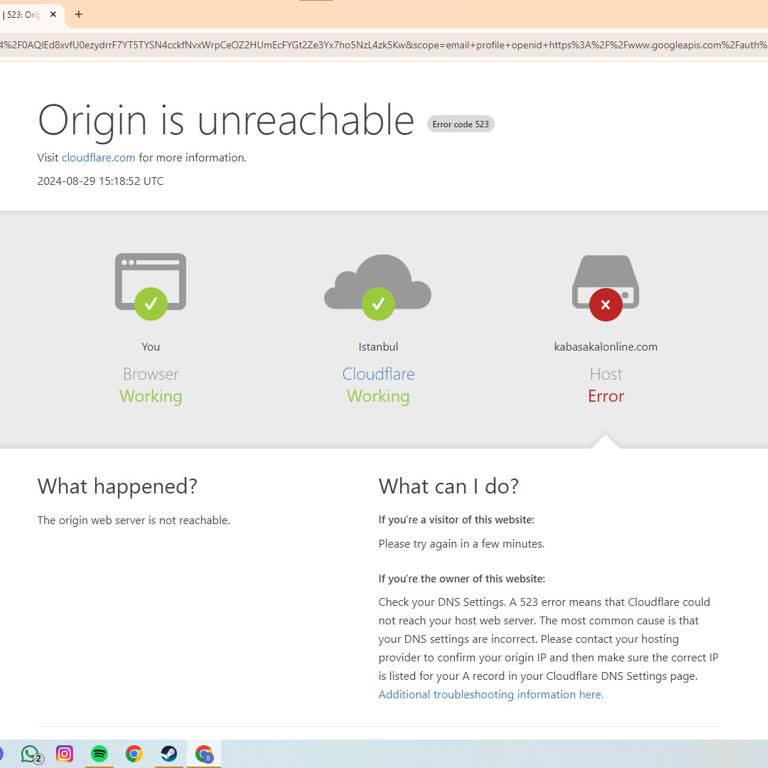Close the 523 Origin browser tab
Screen dimensions: 768x768
pyautogui.click(x=53, y=14)
